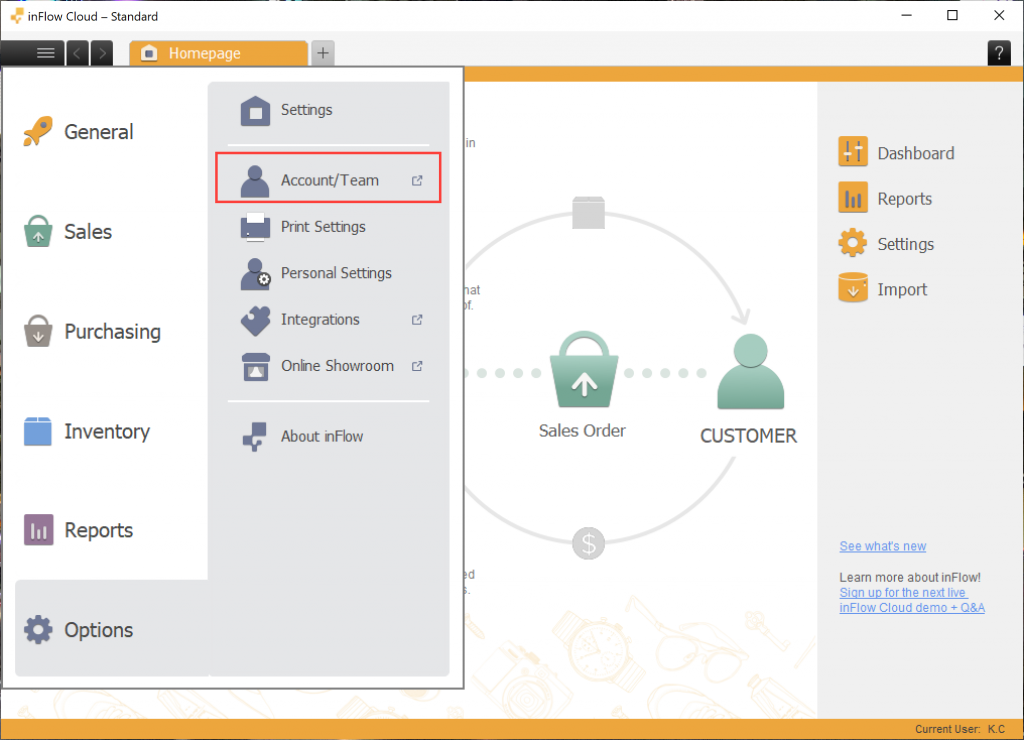Go forward with the right arrow button
Image resolution: width=1024 pixels, height=740 pixels.
click(x=102, y=53)
